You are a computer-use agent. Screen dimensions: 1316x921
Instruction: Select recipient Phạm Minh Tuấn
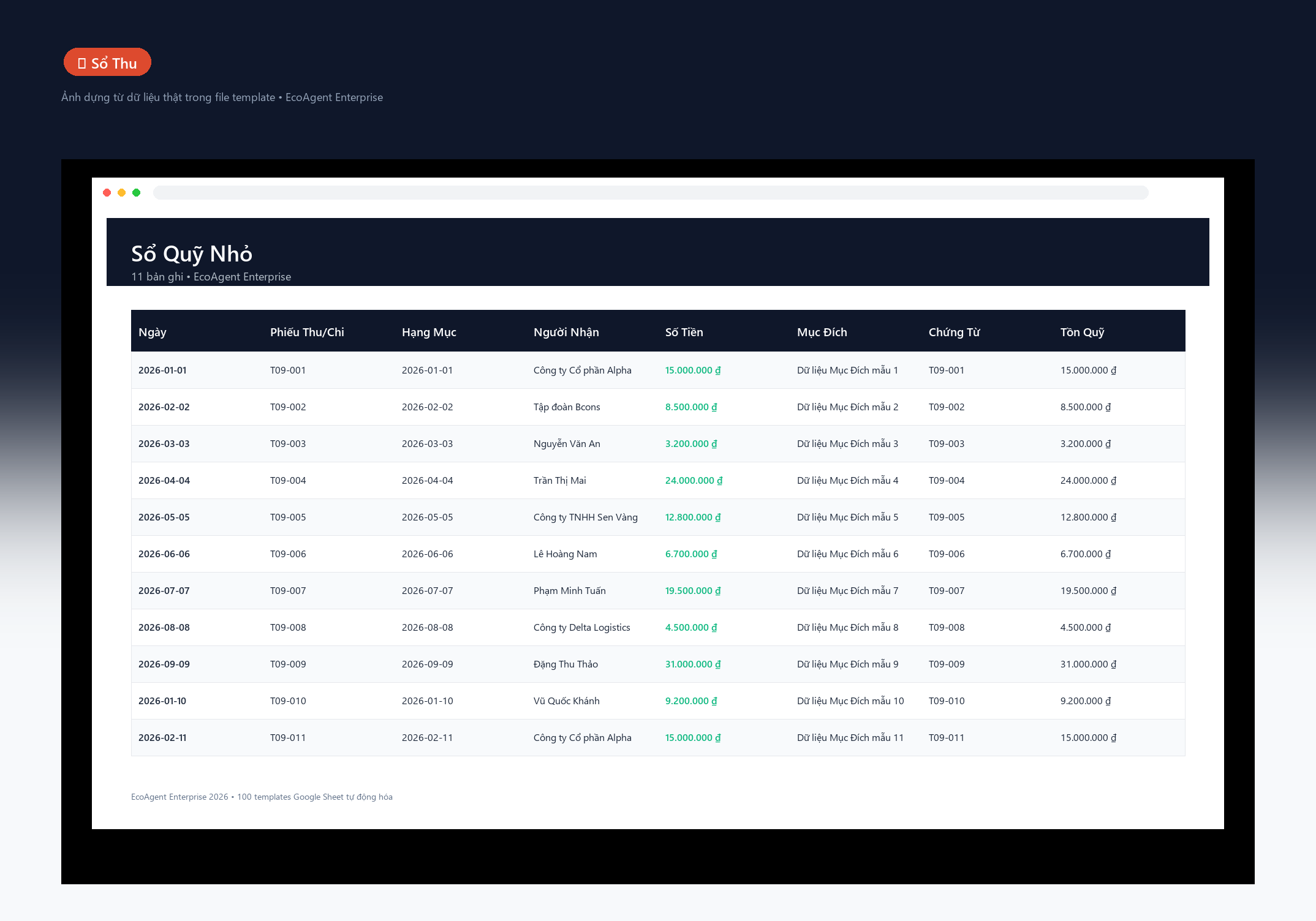click(x=570, y=590)
